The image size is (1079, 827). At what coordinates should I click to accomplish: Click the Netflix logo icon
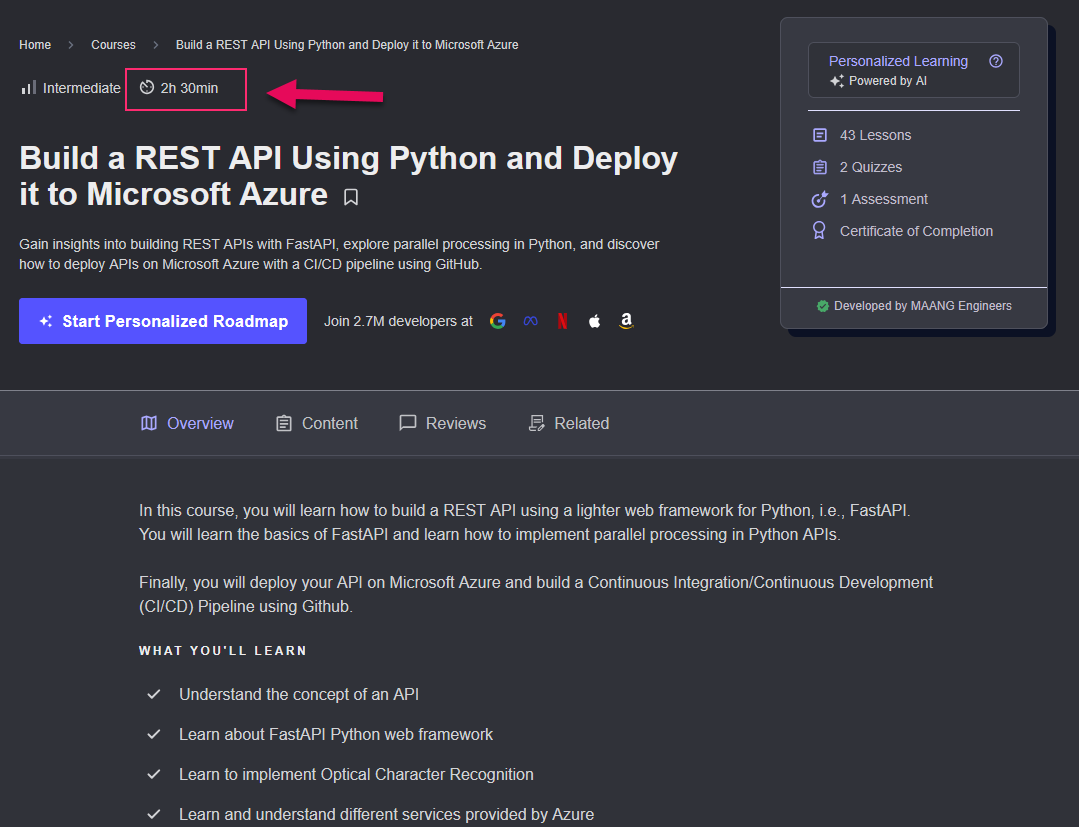coord(562,321)
